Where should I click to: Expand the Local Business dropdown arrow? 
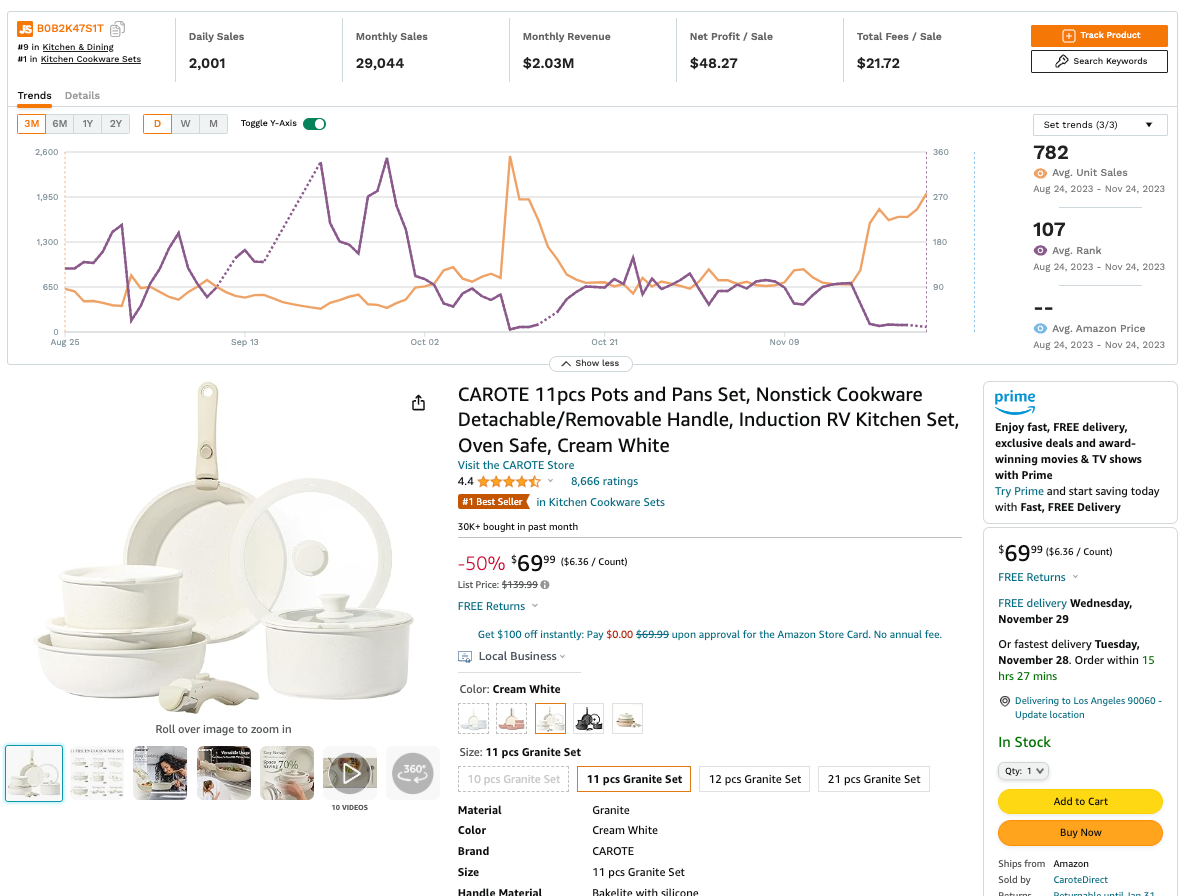click(x=563, y=657)
